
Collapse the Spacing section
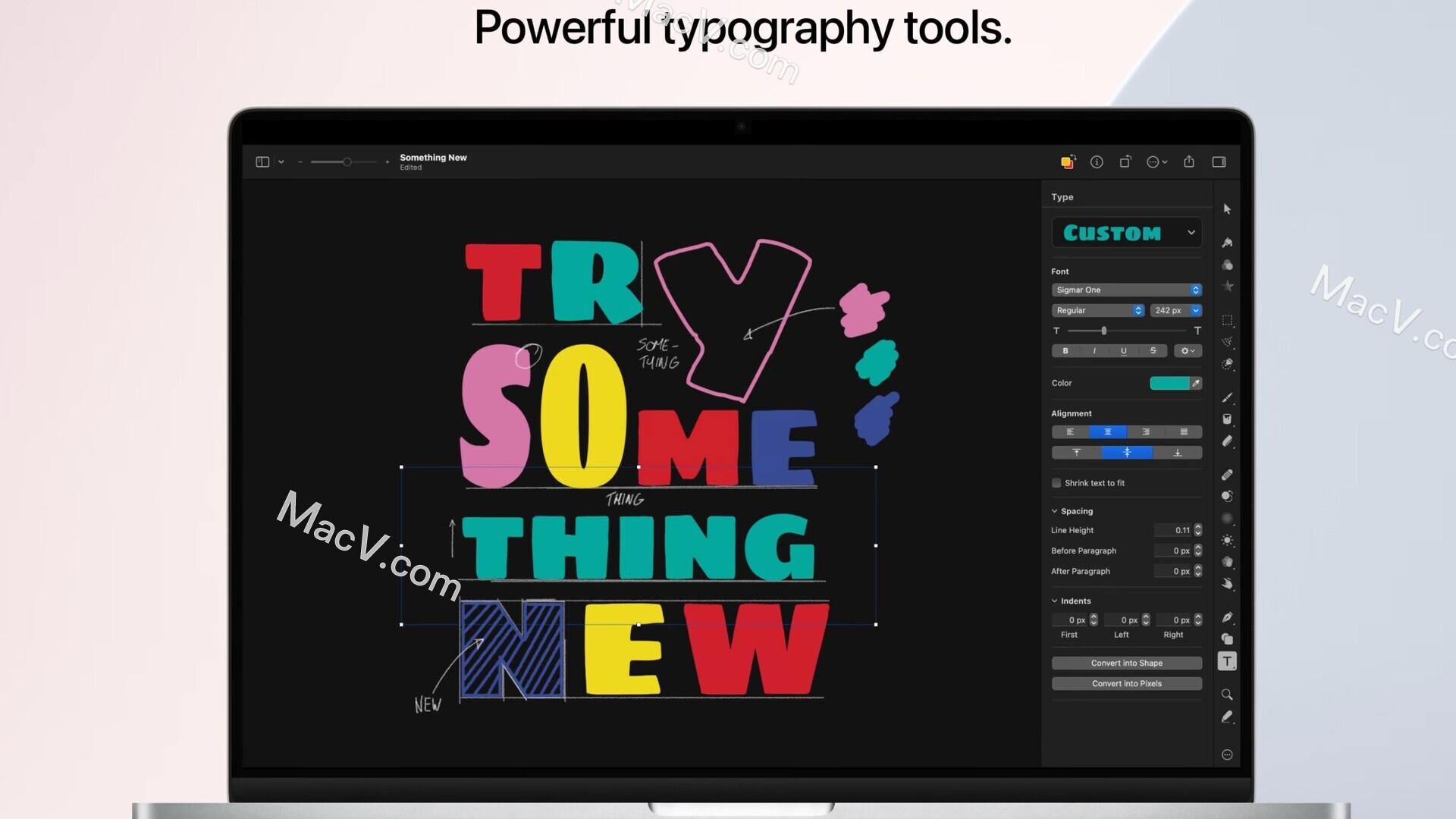(x=1054, y=511)
